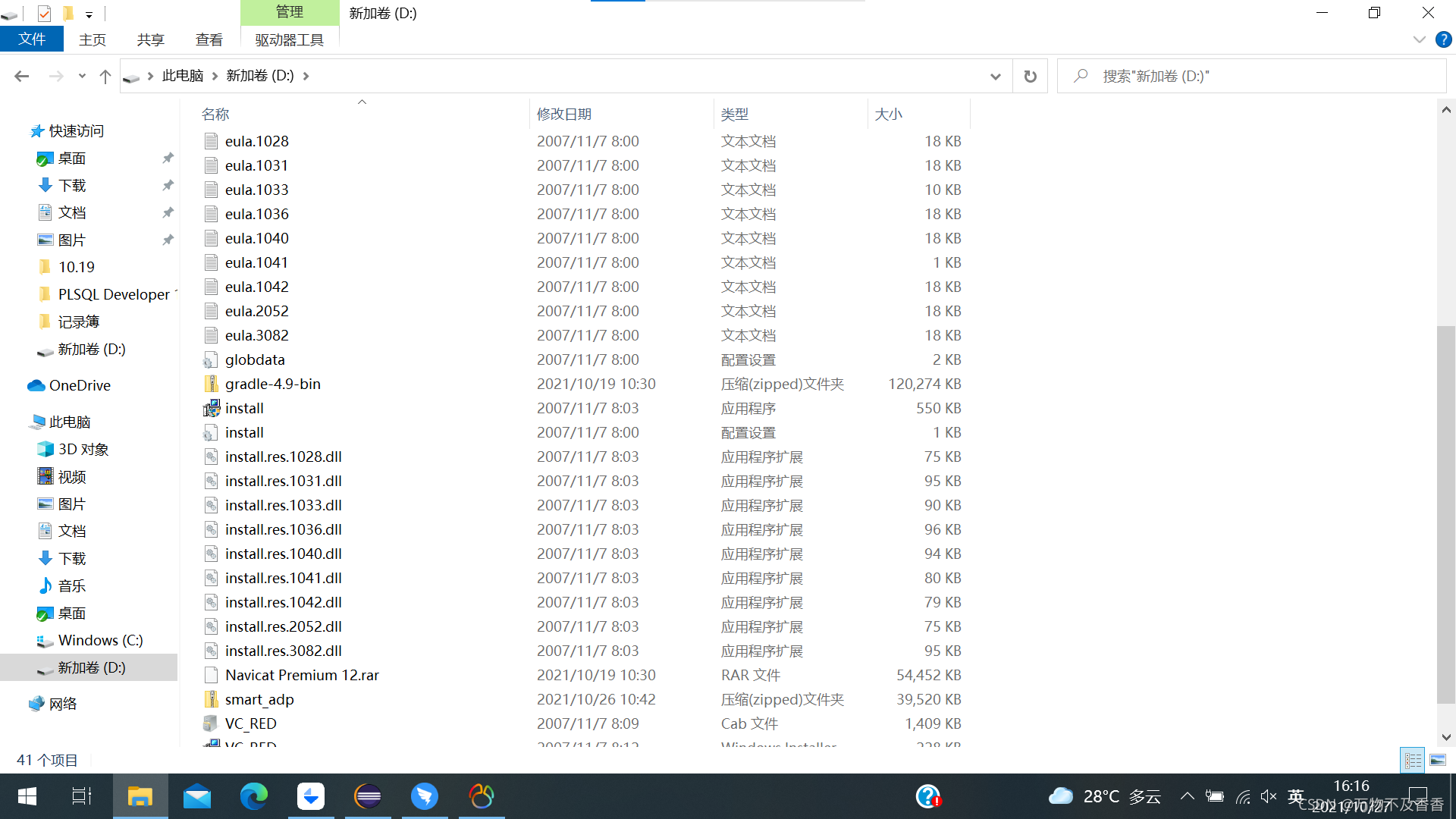The width and height of the screenshot is (1456, 819).
Task: Open the recent locations dropdown arrow
Action: coord(82,76)
